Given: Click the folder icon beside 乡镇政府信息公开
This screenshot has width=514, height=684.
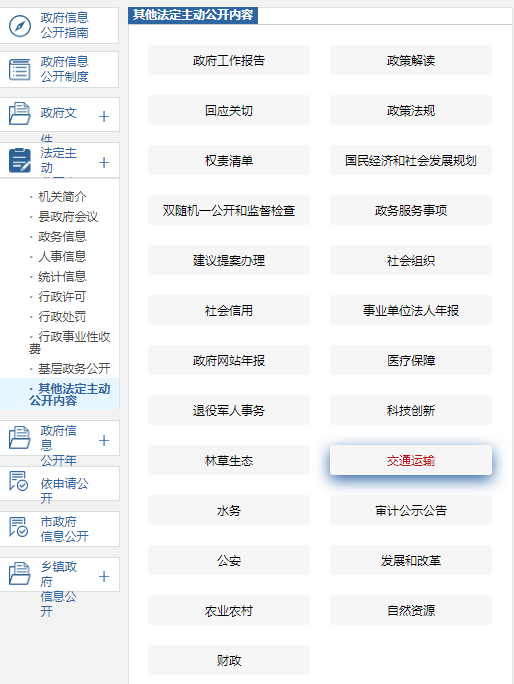Looking at the screenshot, I should tap(20, 573).
